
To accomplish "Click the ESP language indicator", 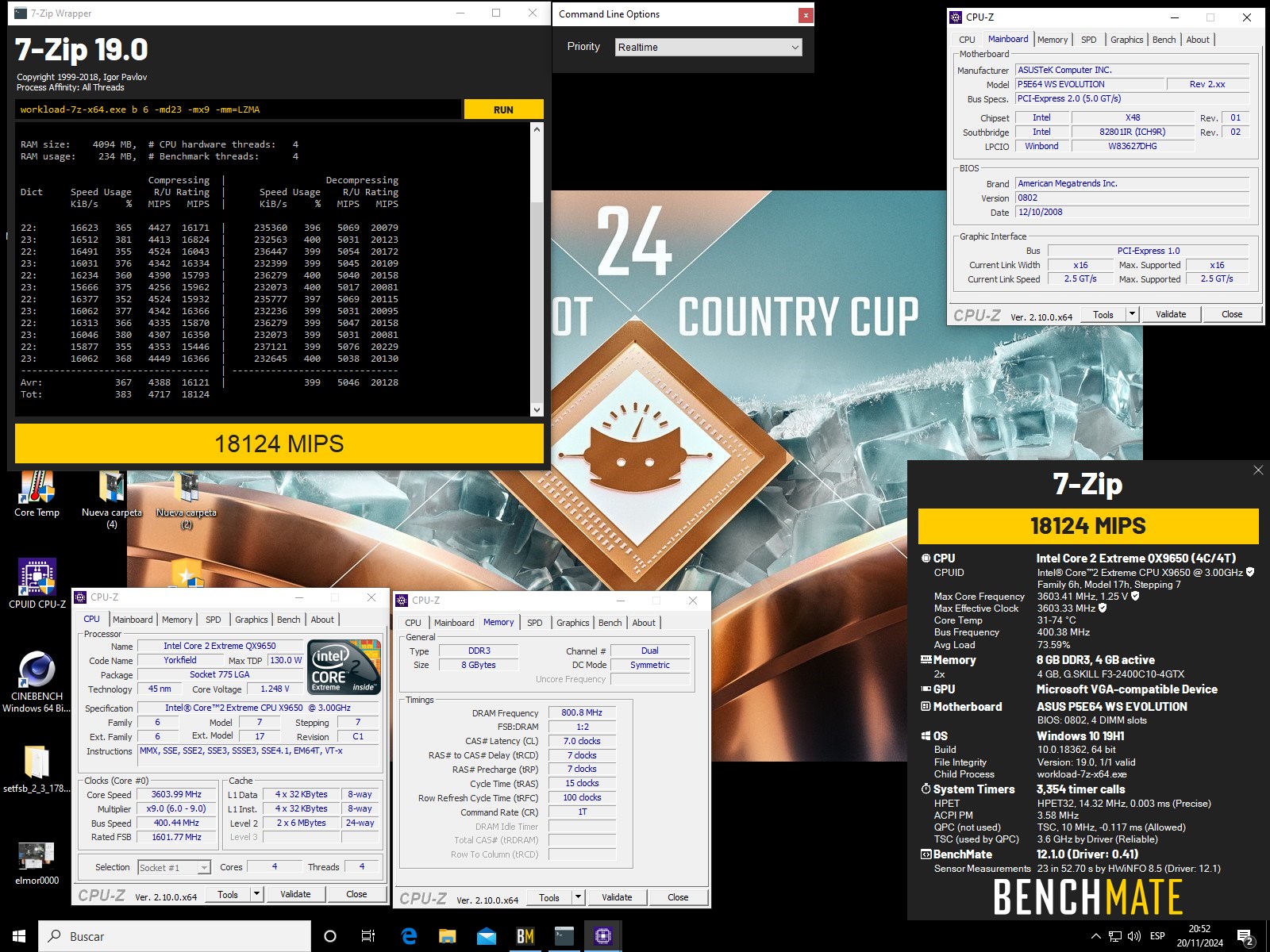I will tap(1157, 936).
